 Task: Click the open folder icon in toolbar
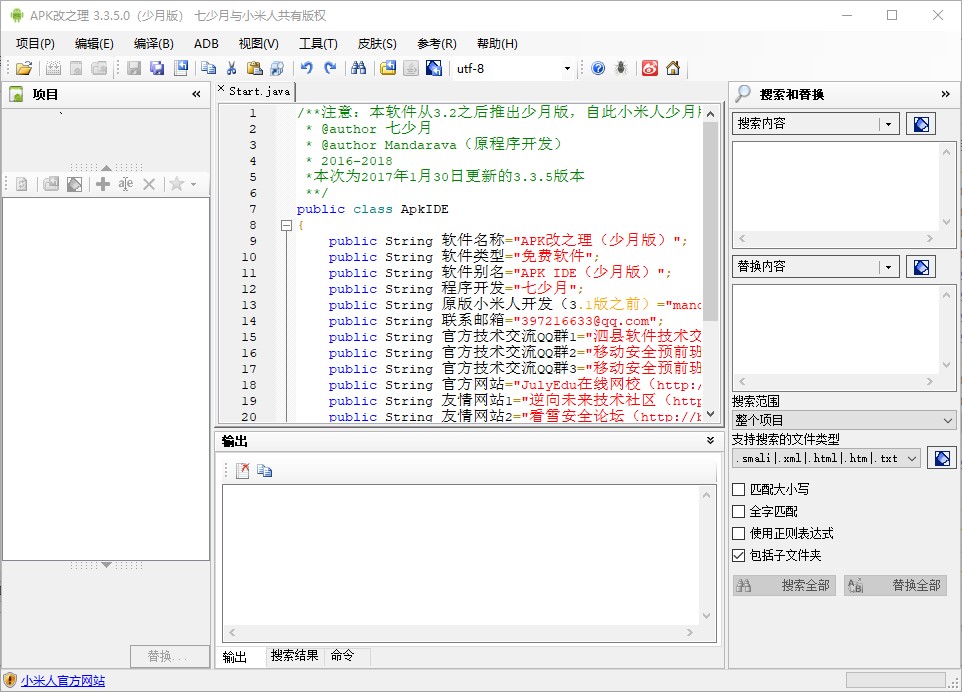click(24, 68)
